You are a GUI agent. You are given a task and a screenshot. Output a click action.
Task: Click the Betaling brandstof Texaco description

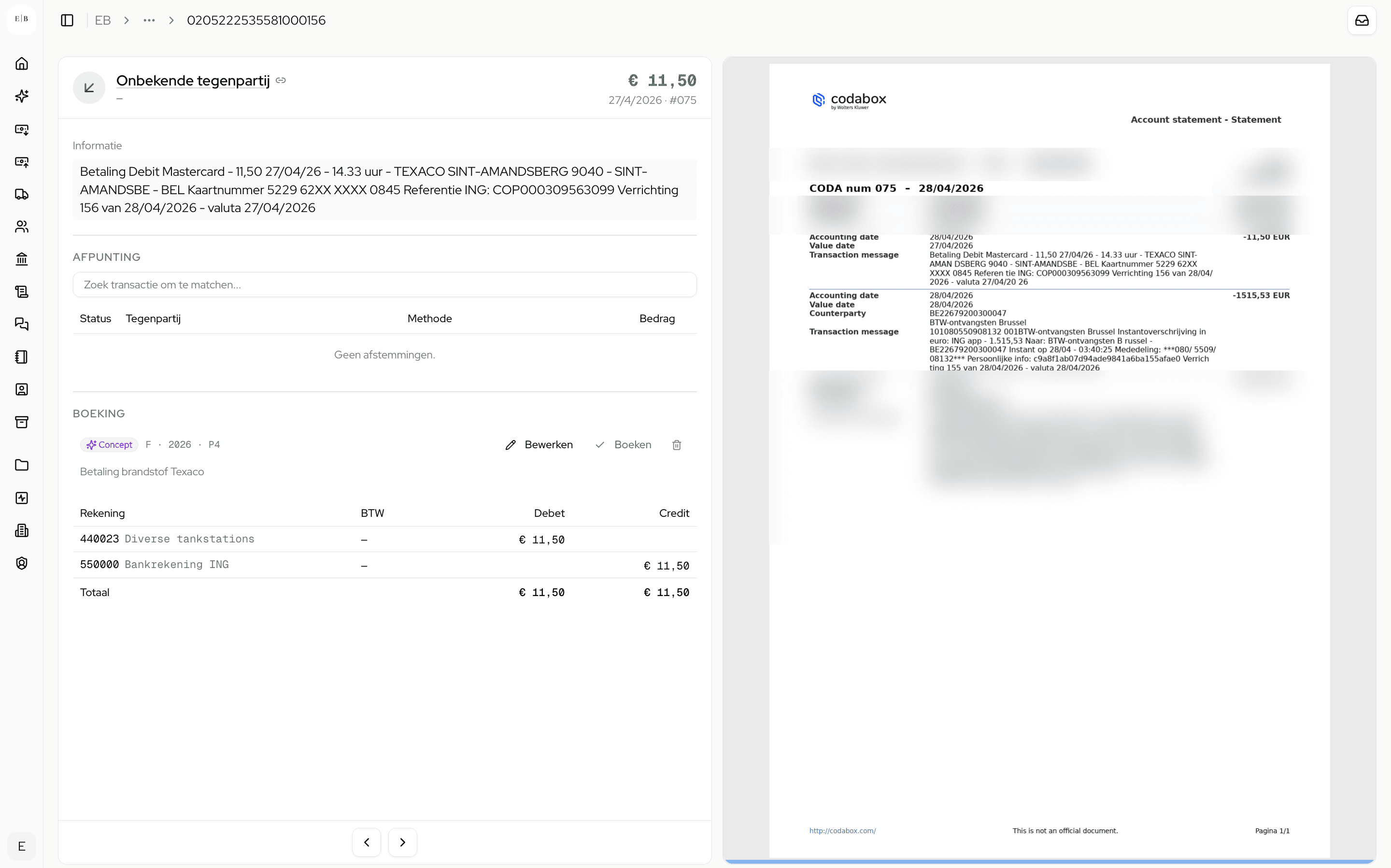click(142, 472)
